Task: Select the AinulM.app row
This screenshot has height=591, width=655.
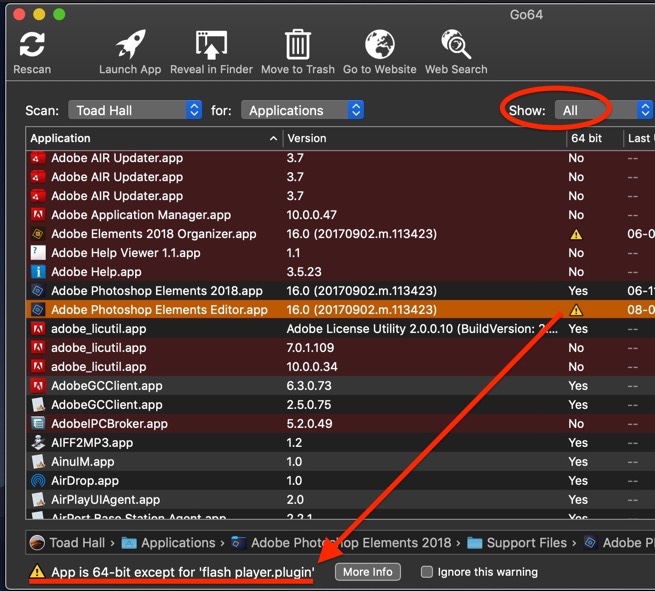Action: [x=340, y=462]
